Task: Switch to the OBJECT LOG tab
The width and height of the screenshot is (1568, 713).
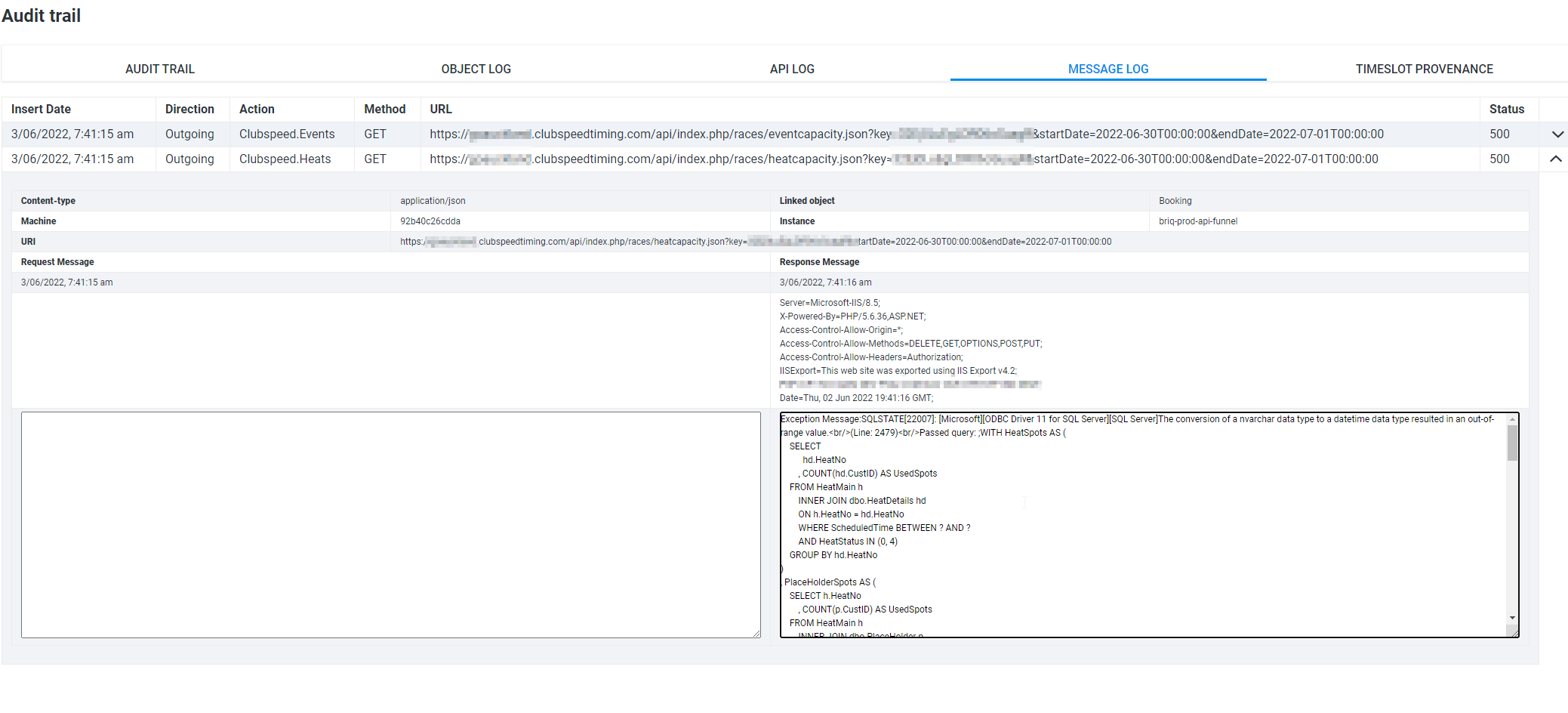Action: 476,69
